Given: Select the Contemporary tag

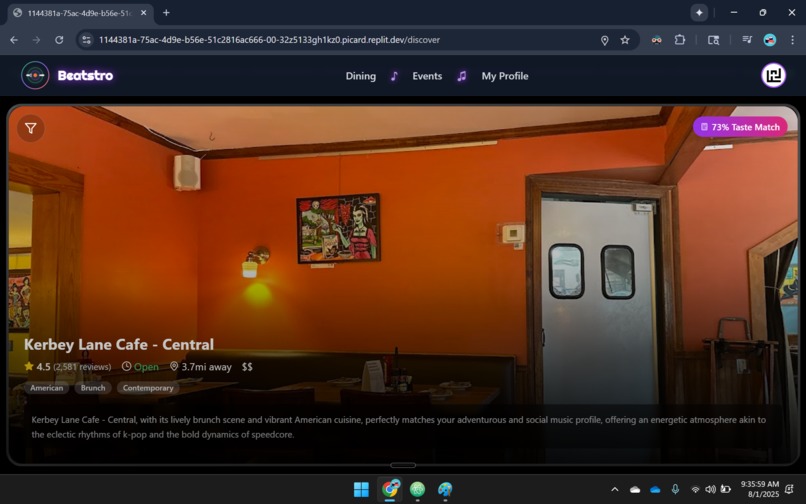Looking at the screenshot, I should pos(148,388).
